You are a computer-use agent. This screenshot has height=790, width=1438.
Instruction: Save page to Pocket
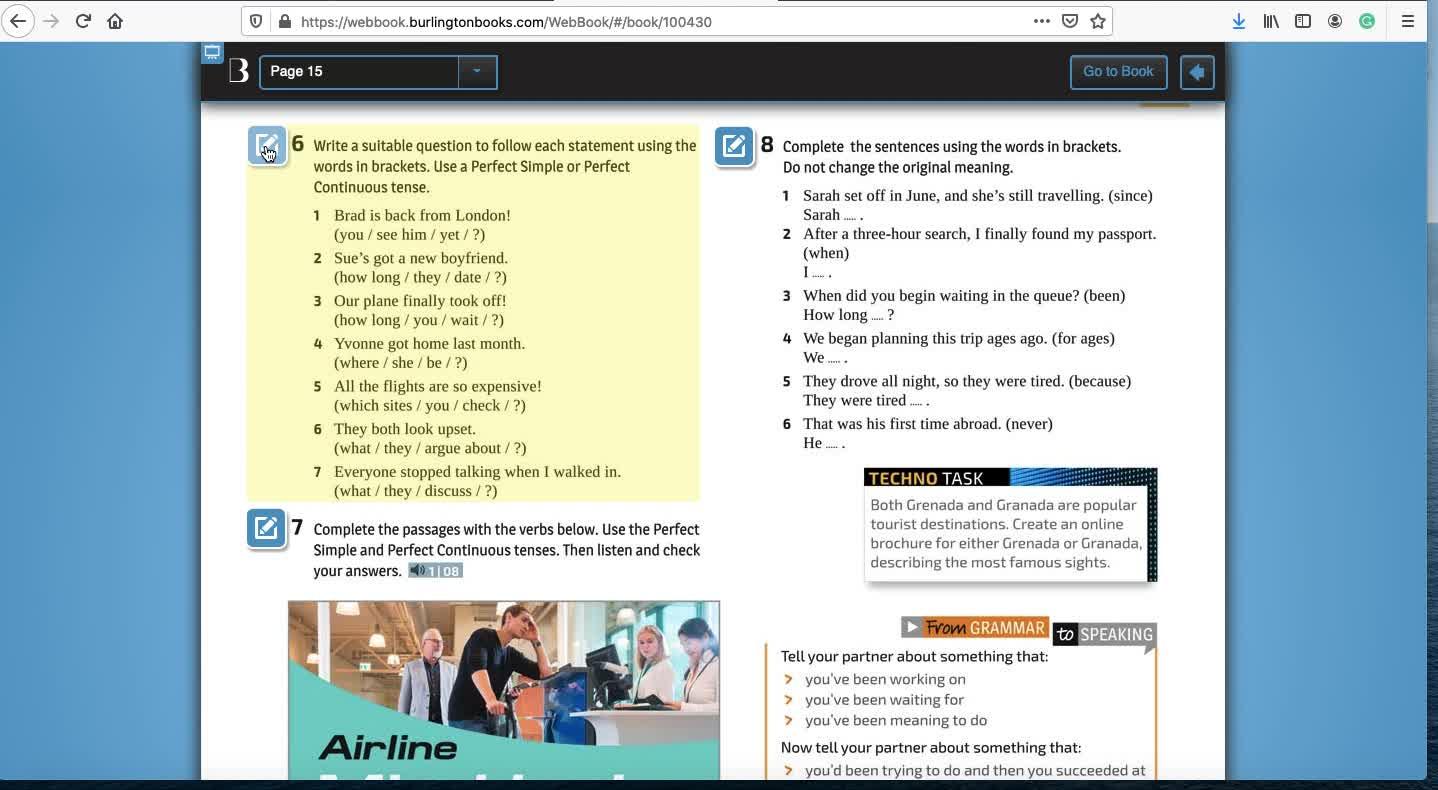tap(1069, 21)
